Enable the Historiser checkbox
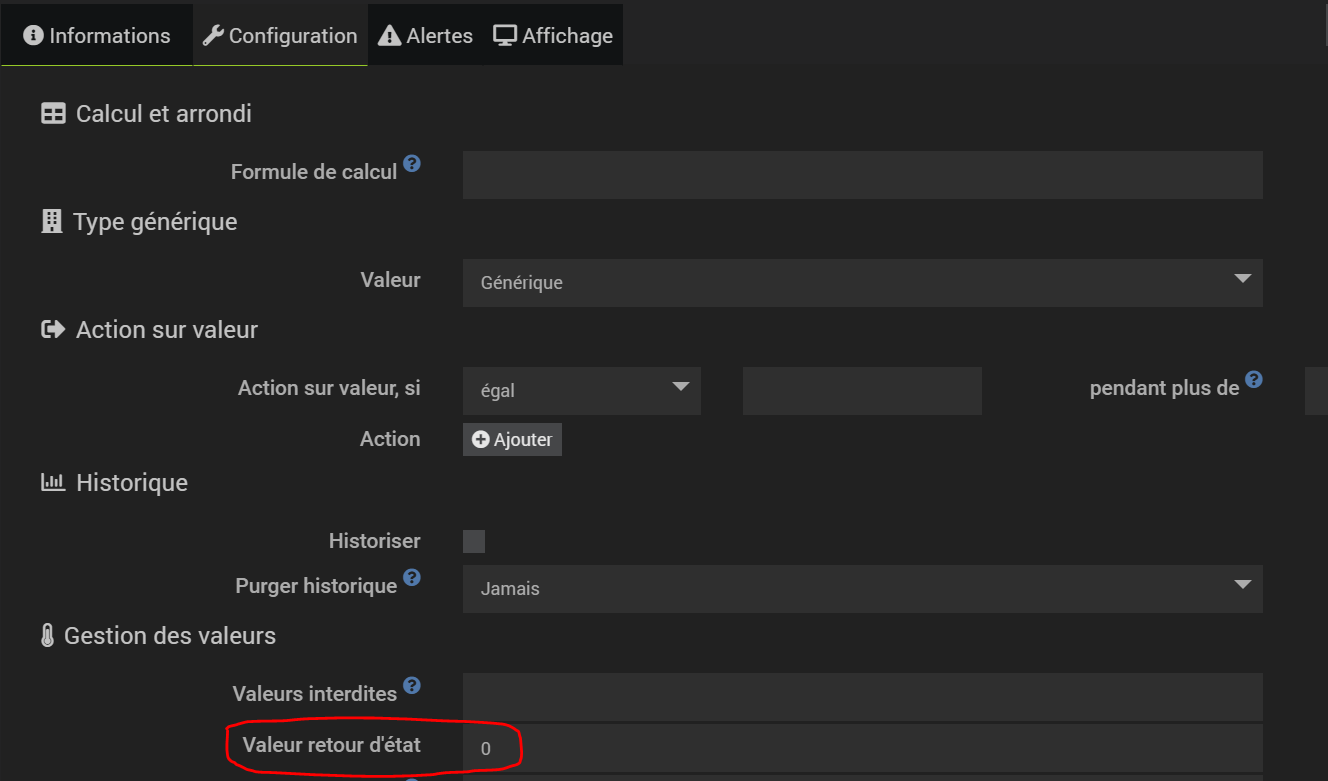 point(474,542)
